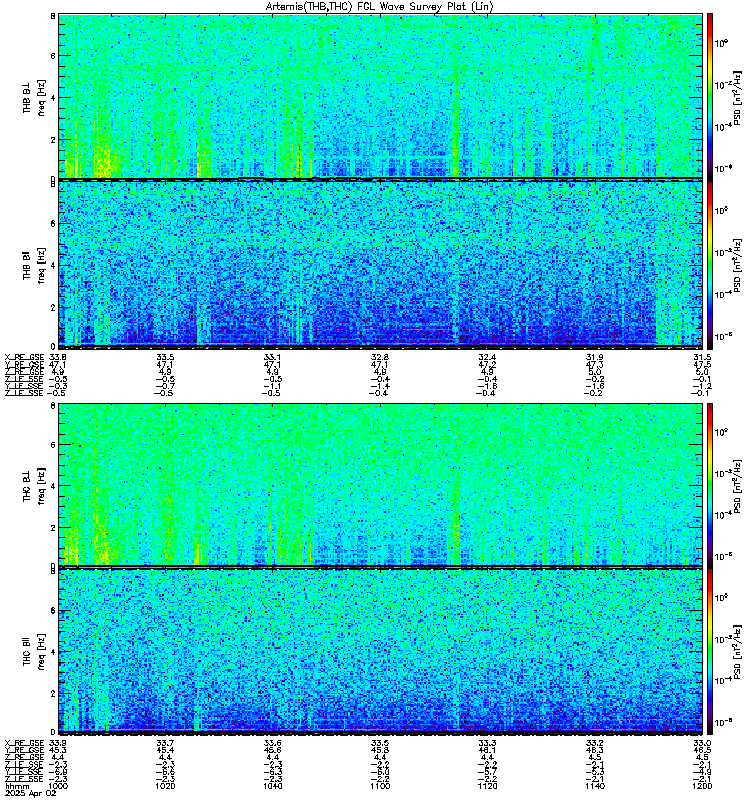This screenshot has width=750, height=800.
Task: Click the '10⁰' tick of the topmost color bar
Action: tap(721, 43)
